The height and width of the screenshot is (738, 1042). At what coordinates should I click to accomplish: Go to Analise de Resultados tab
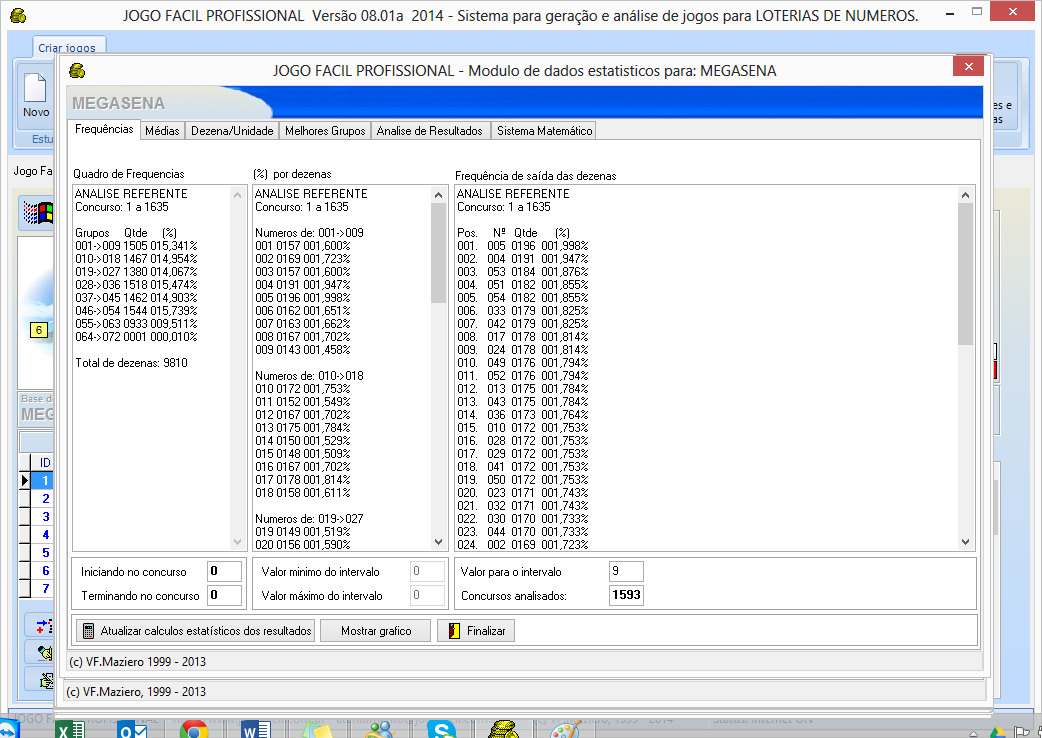430,131
